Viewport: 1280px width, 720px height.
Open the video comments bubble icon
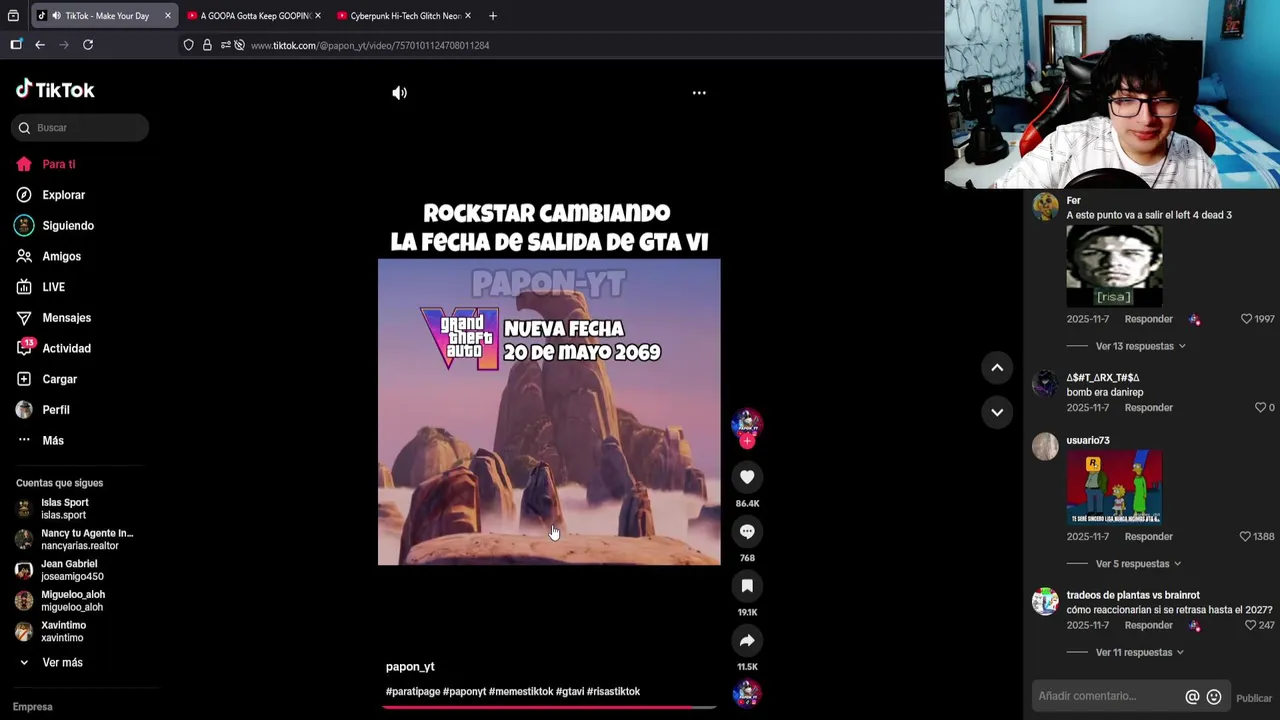click(747, 532)
